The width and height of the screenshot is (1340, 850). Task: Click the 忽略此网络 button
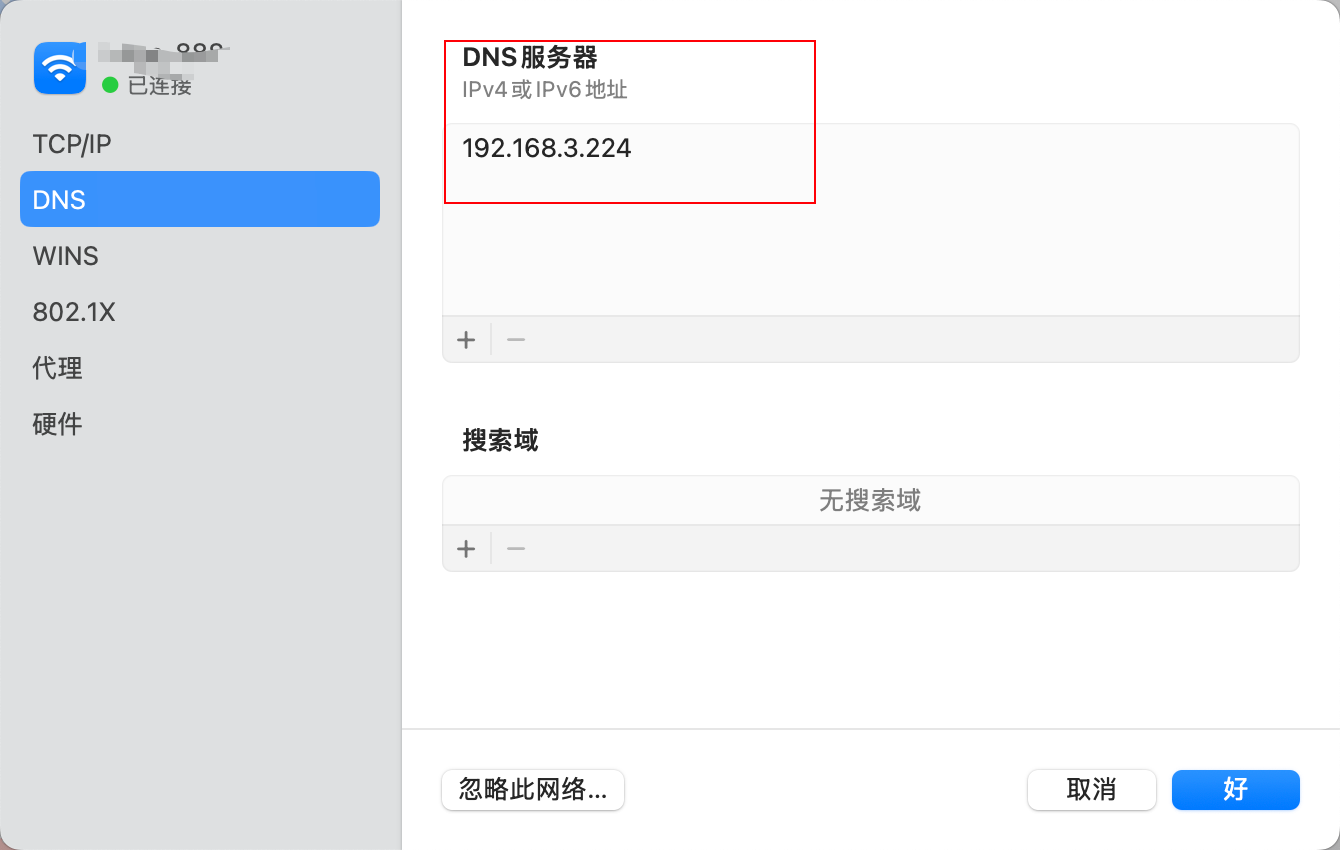pyautogui.click(x=532, y=790)
